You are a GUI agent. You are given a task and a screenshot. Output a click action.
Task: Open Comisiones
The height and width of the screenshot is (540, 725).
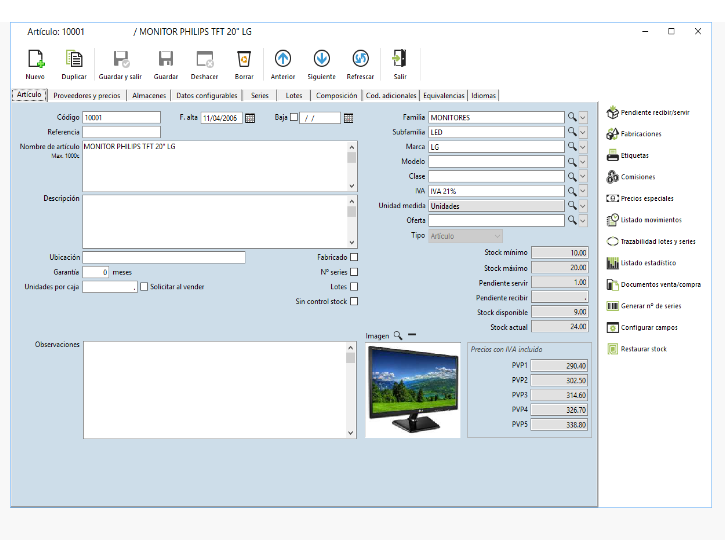pos(631,177)
